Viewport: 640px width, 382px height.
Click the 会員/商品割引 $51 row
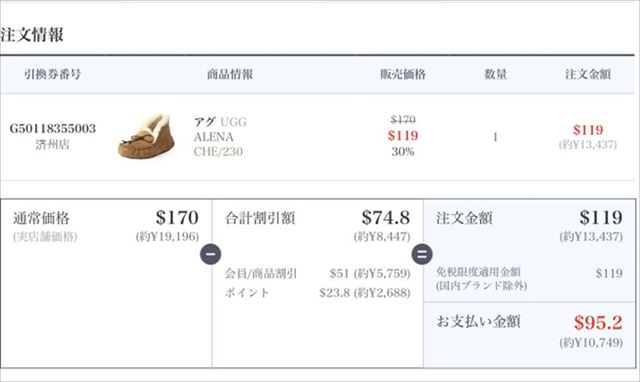[x=318, y=273]
